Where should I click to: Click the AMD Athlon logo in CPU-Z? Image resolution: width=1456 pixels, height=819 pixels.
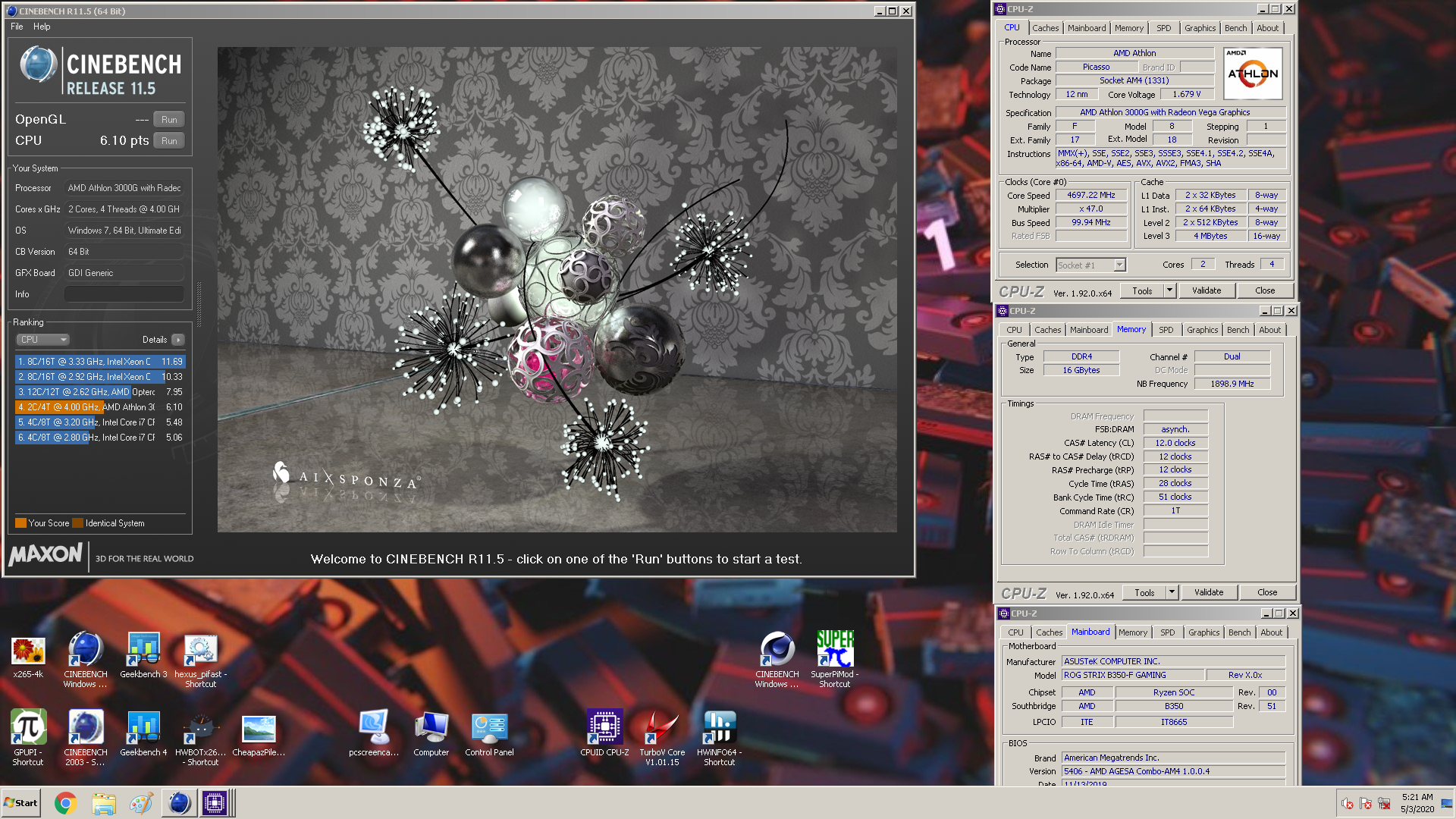click(x=1253, y=74)
